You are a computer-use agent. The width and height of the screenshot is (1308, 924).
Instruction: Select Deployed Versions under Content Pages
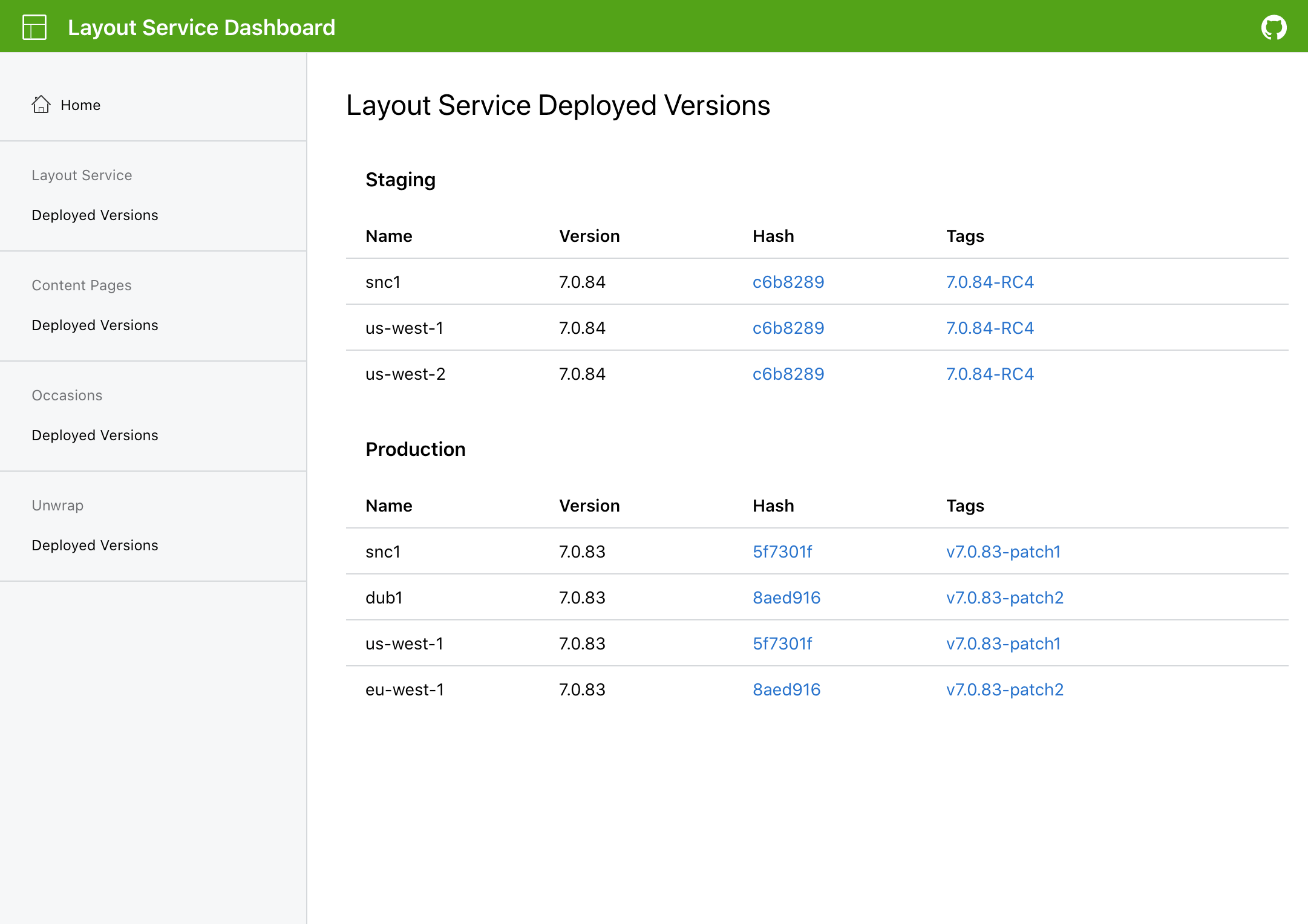tap(94, 325)
